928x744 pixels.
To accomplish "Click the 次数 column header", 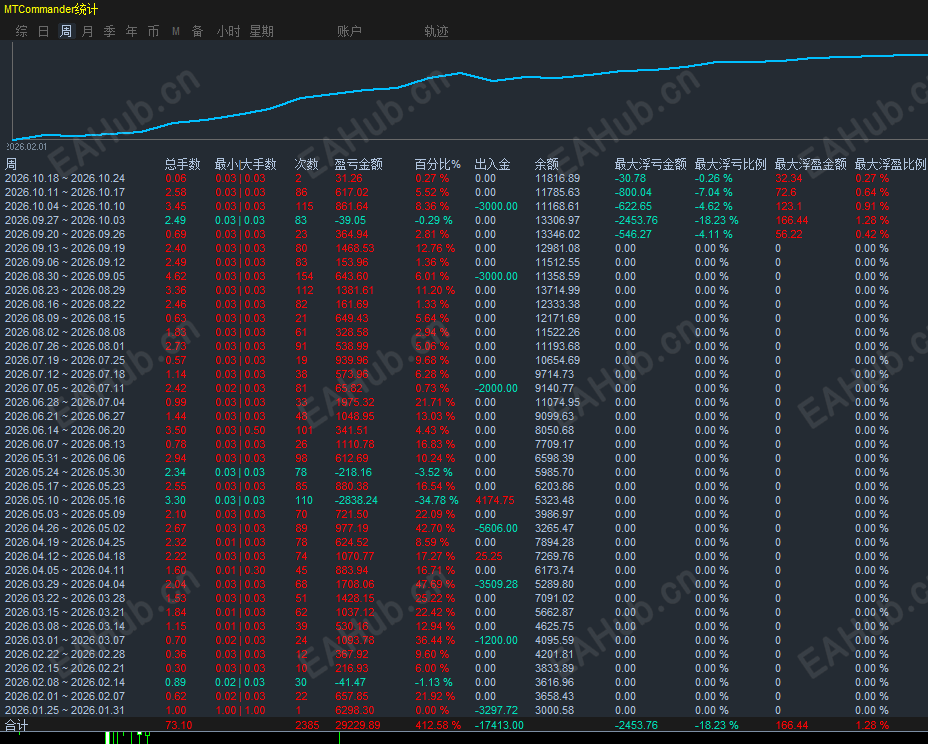I will [307, 164].
